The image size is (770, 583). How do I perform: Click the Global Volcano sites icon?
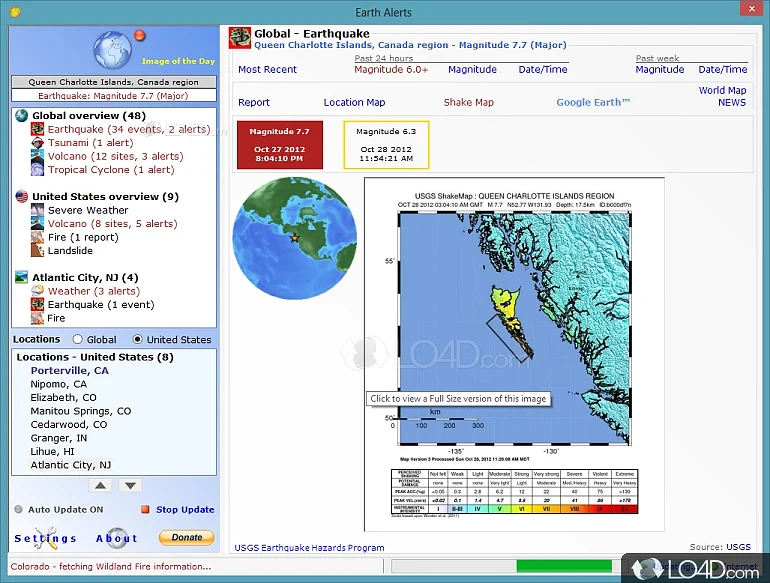tap(37, 156)
